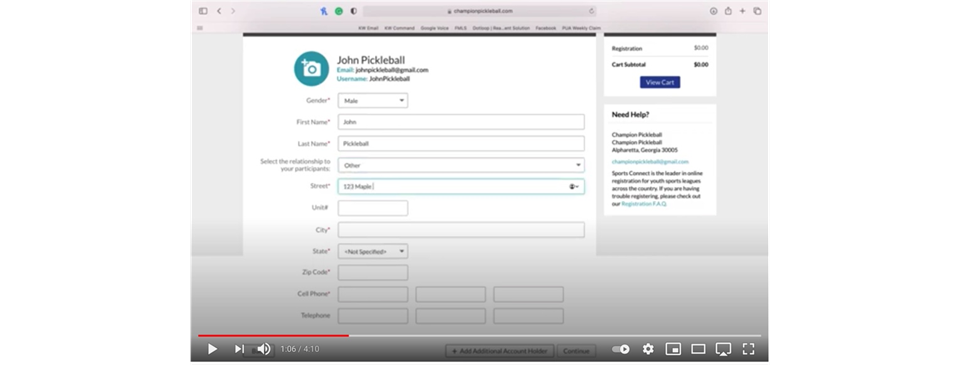Open the Gender dropdown
960x365 pixels.
coord(372,100)
